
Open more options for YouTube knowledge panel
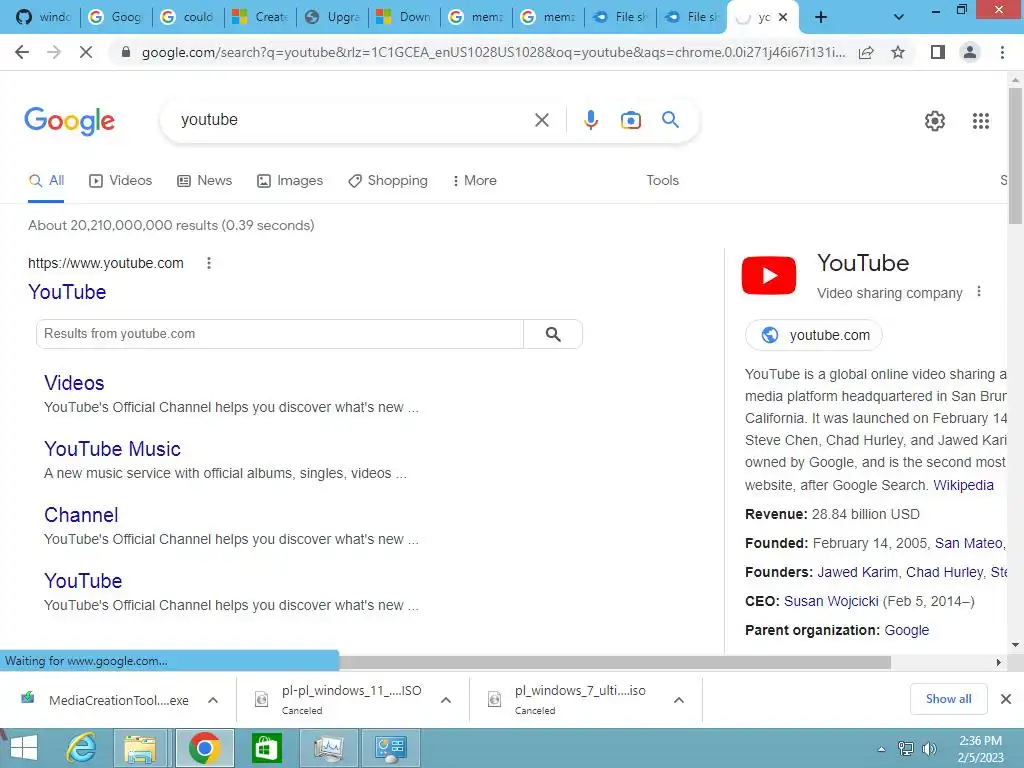[x=978, y=292]
